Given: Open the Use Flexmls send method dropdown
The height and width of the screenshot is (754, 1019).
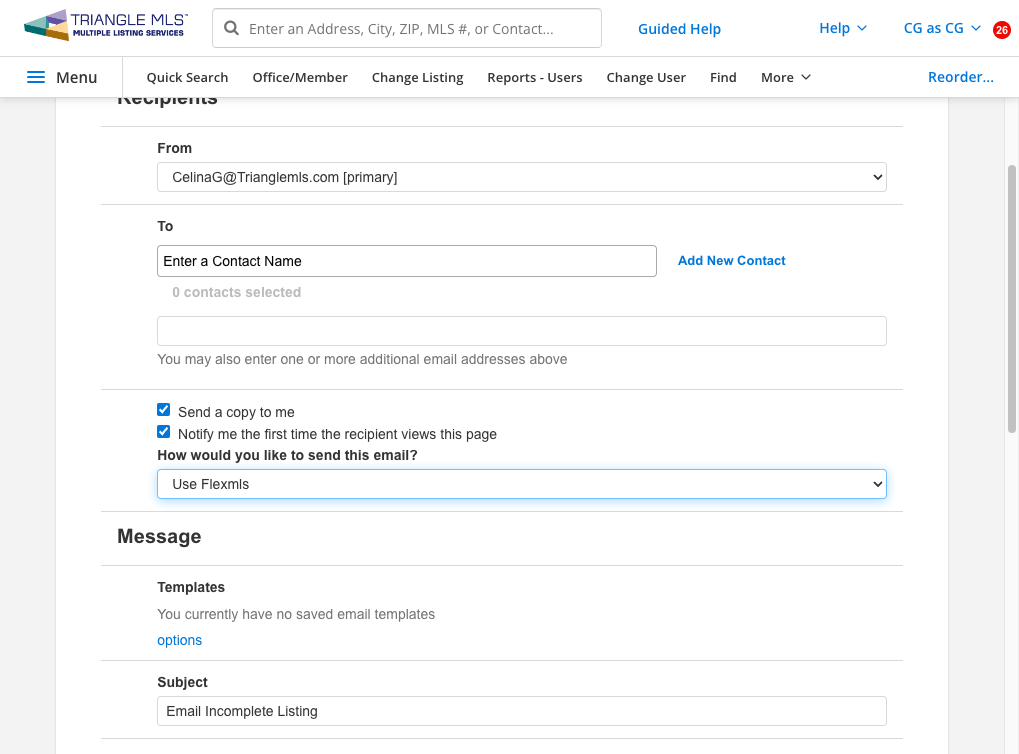Looking at the screenshot, I should click(522, 484).
